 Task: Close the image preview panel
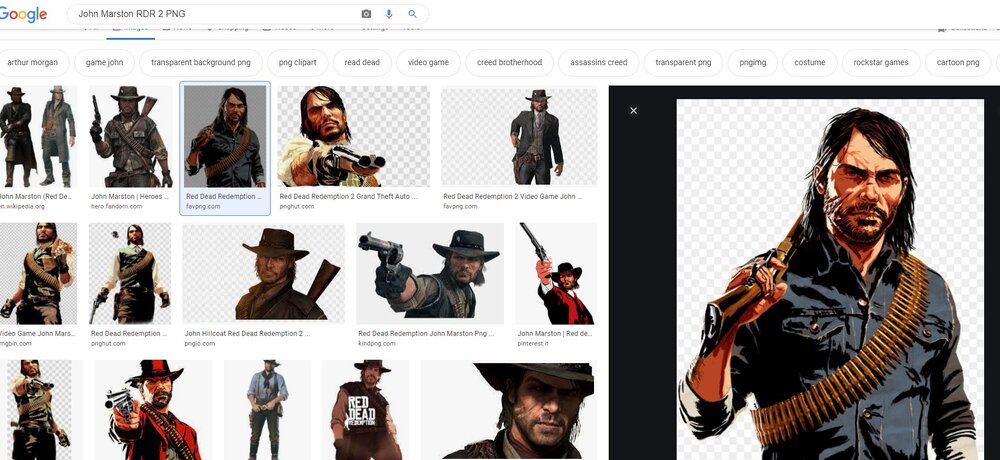pos(633,110)
